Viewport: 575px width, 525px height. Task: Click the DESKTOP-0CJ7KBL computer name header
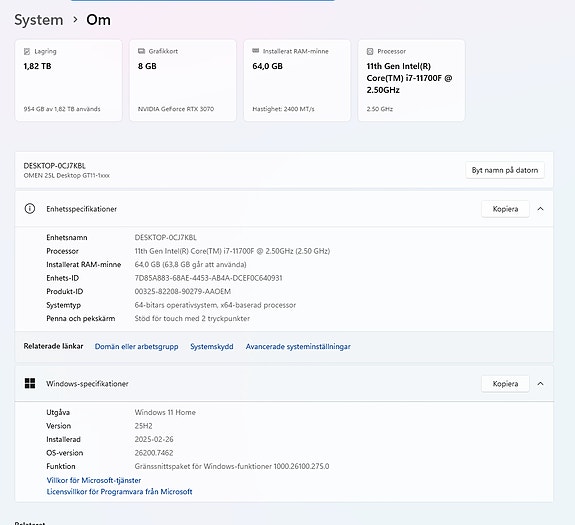point(55,166)
